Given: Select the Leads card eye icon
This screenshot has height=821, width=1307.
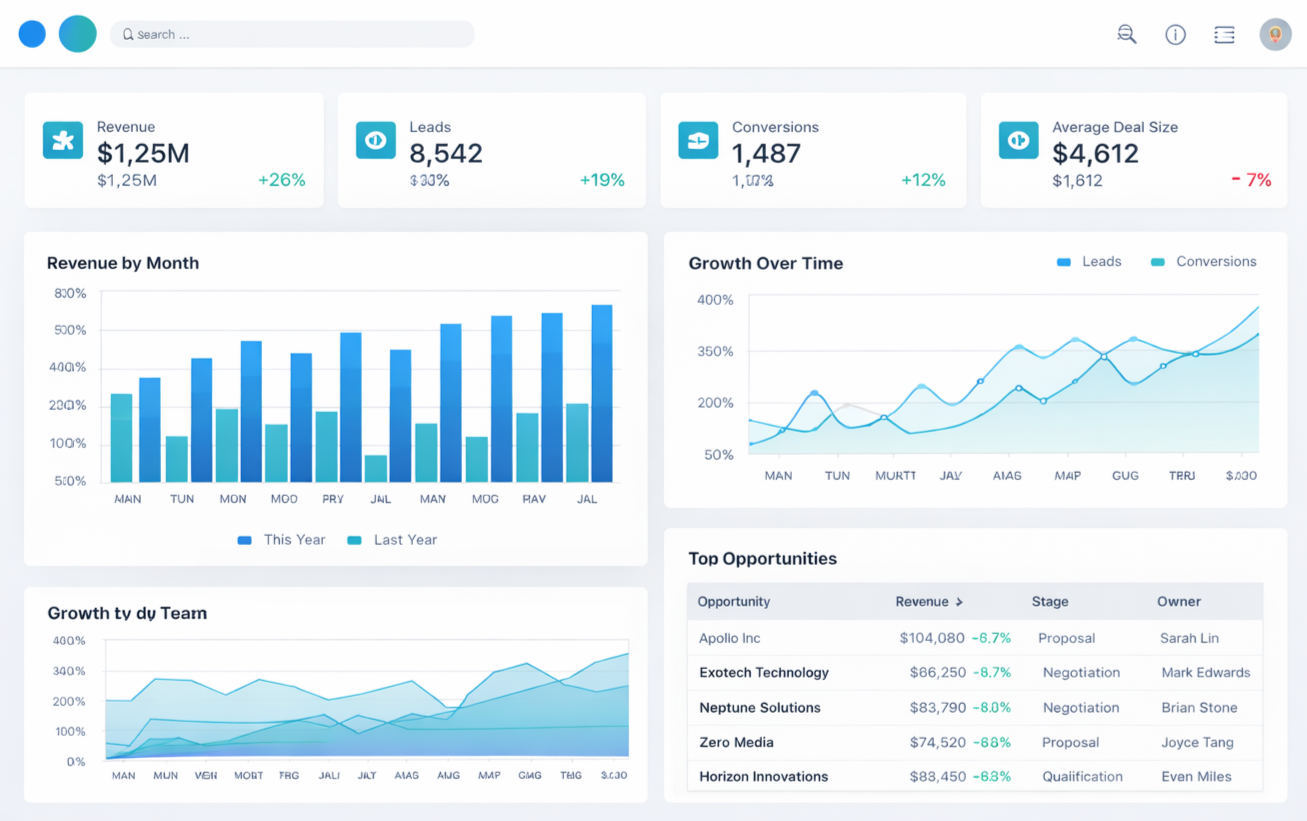Looking at the screenshot, I should point(375,140).
